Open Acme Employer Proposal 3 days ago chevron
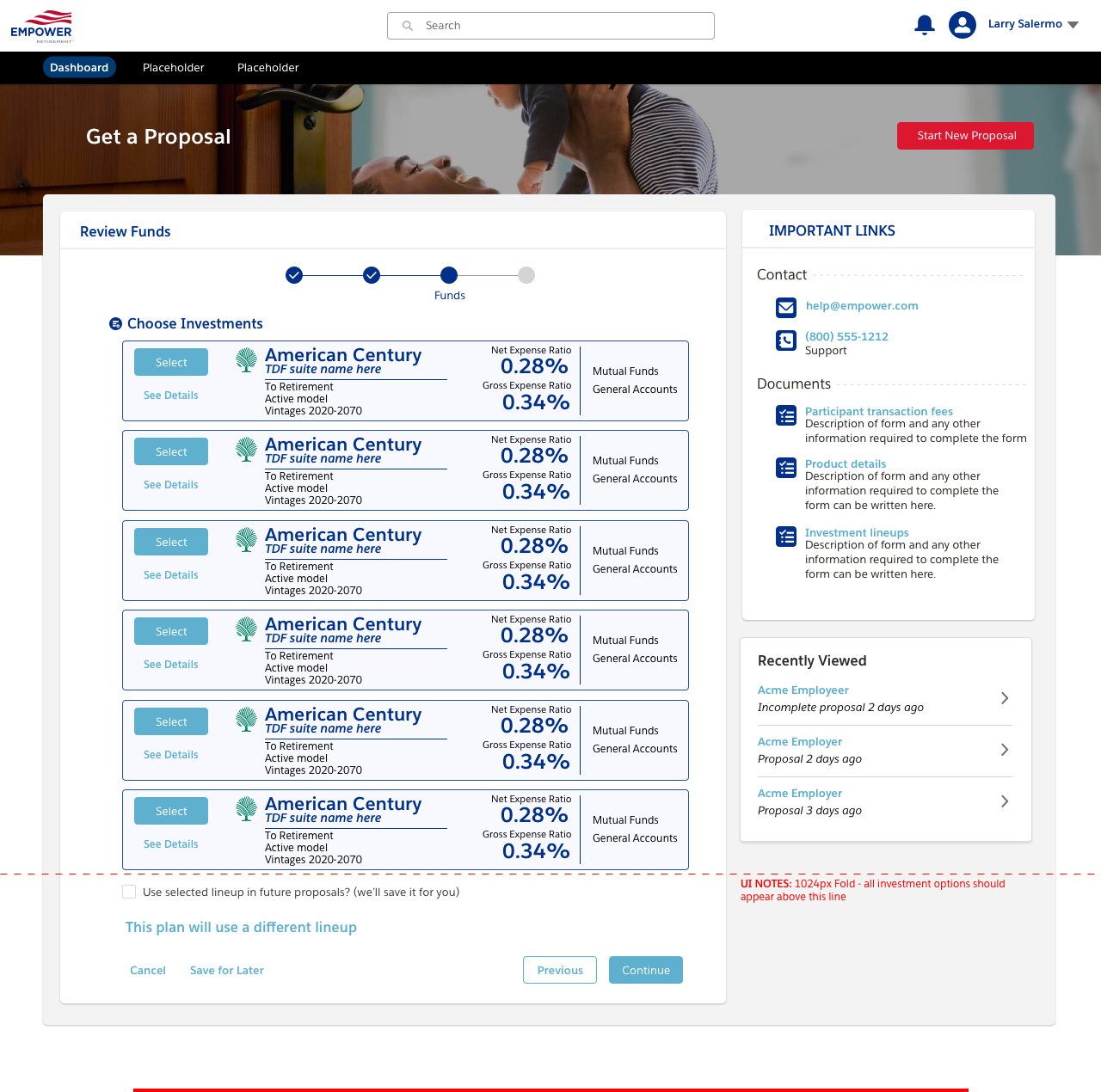1101x1092 pixels. (1005, 801)
